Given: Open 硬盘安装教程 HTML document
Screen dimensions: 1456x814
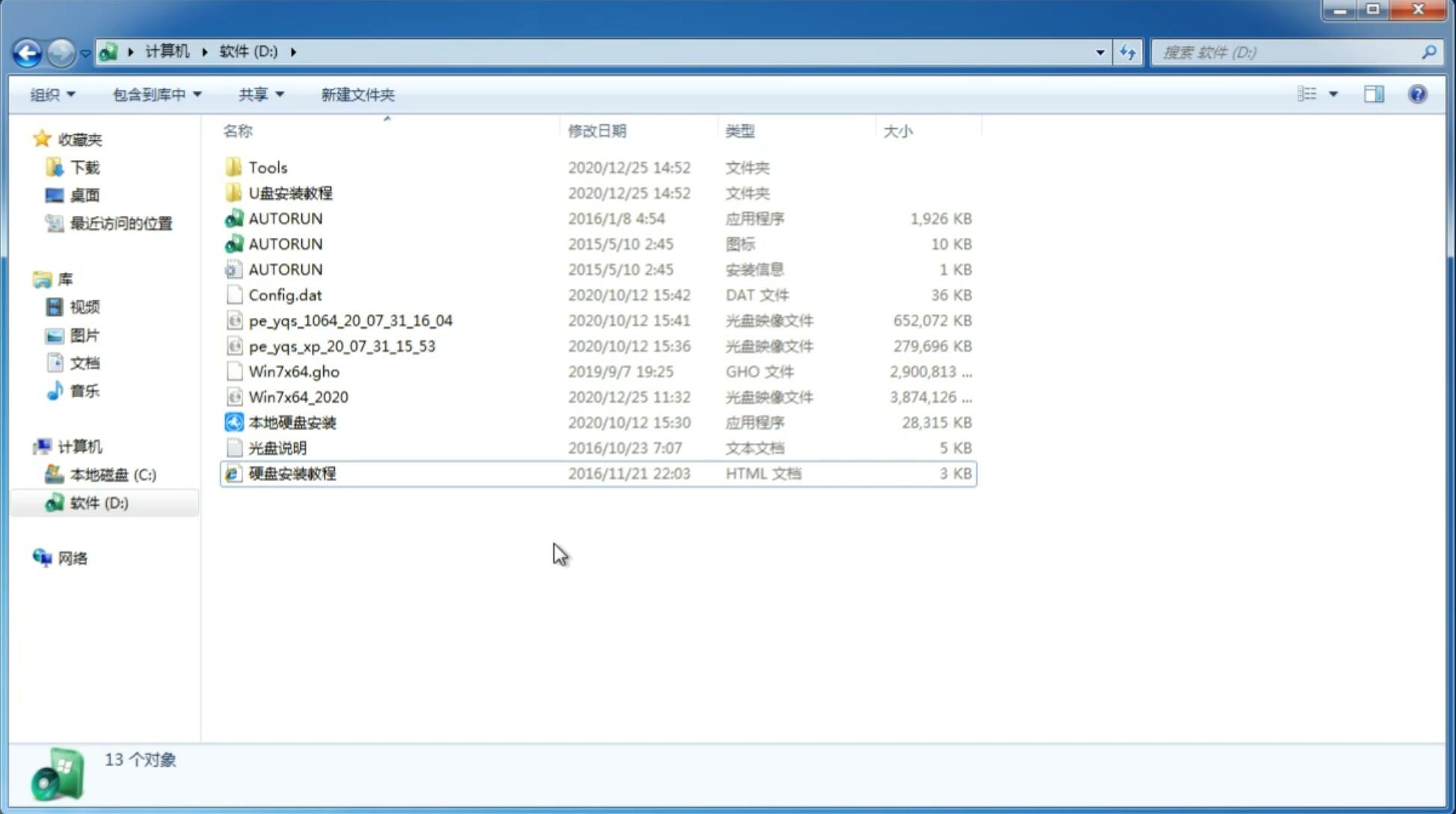Looking at the screenshot, I should point(291,473).
